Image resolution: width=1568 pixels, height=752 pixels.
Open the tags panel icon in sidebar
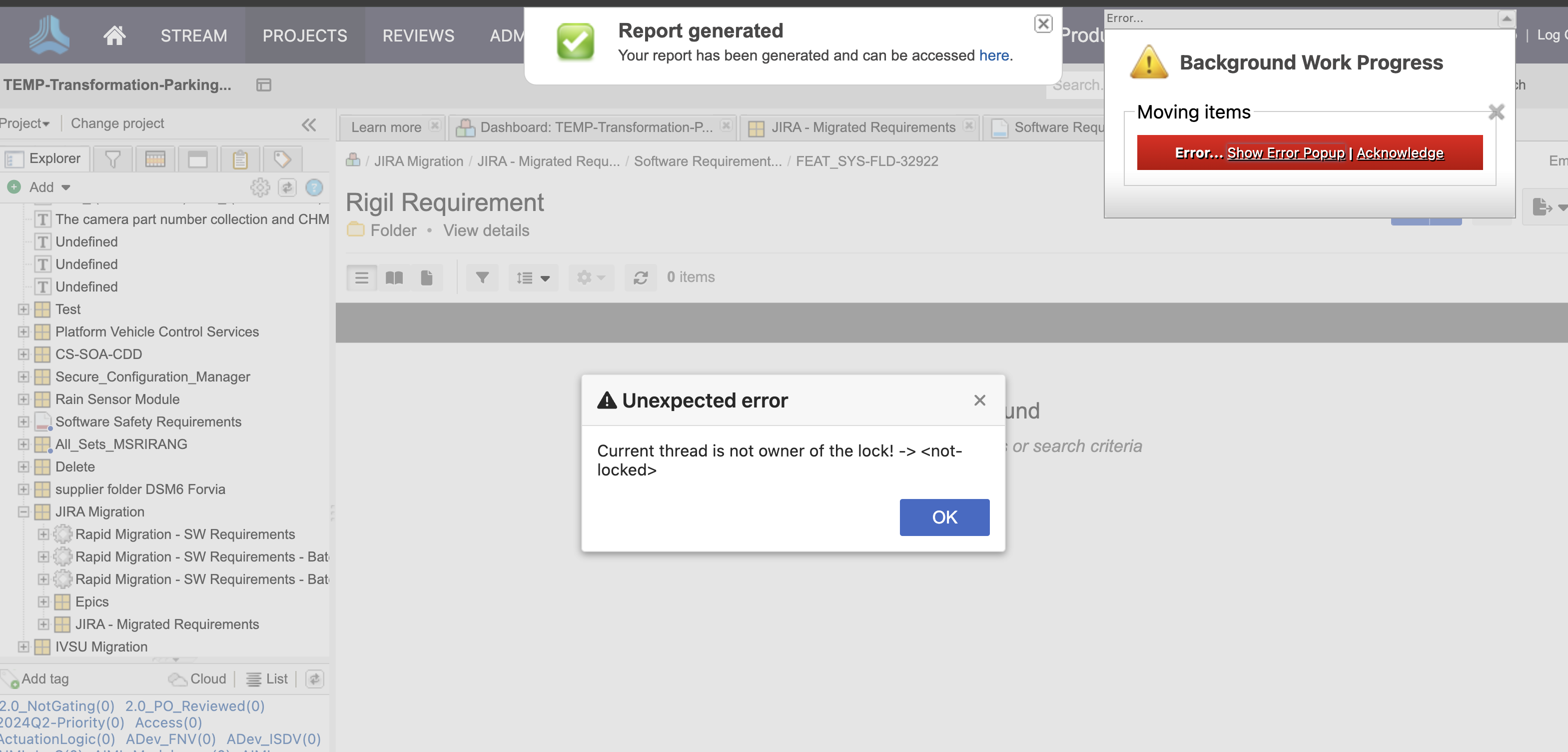[x=282, y=159]
